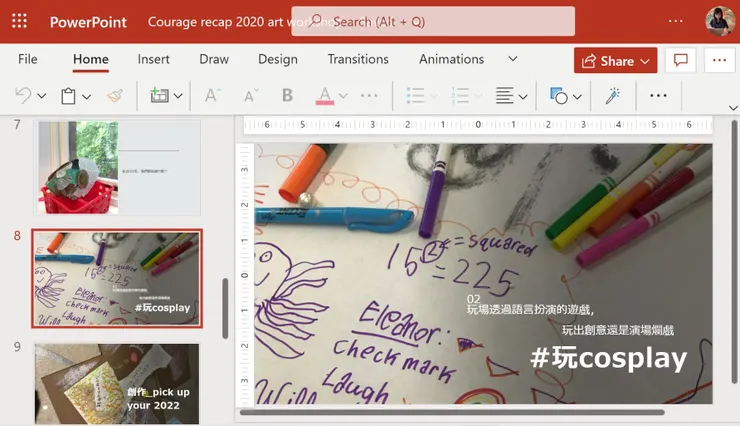This screenshot has height=426, width=740.
Task: Expand the numbering style dropdown
Action: click(x=478, y=96)
